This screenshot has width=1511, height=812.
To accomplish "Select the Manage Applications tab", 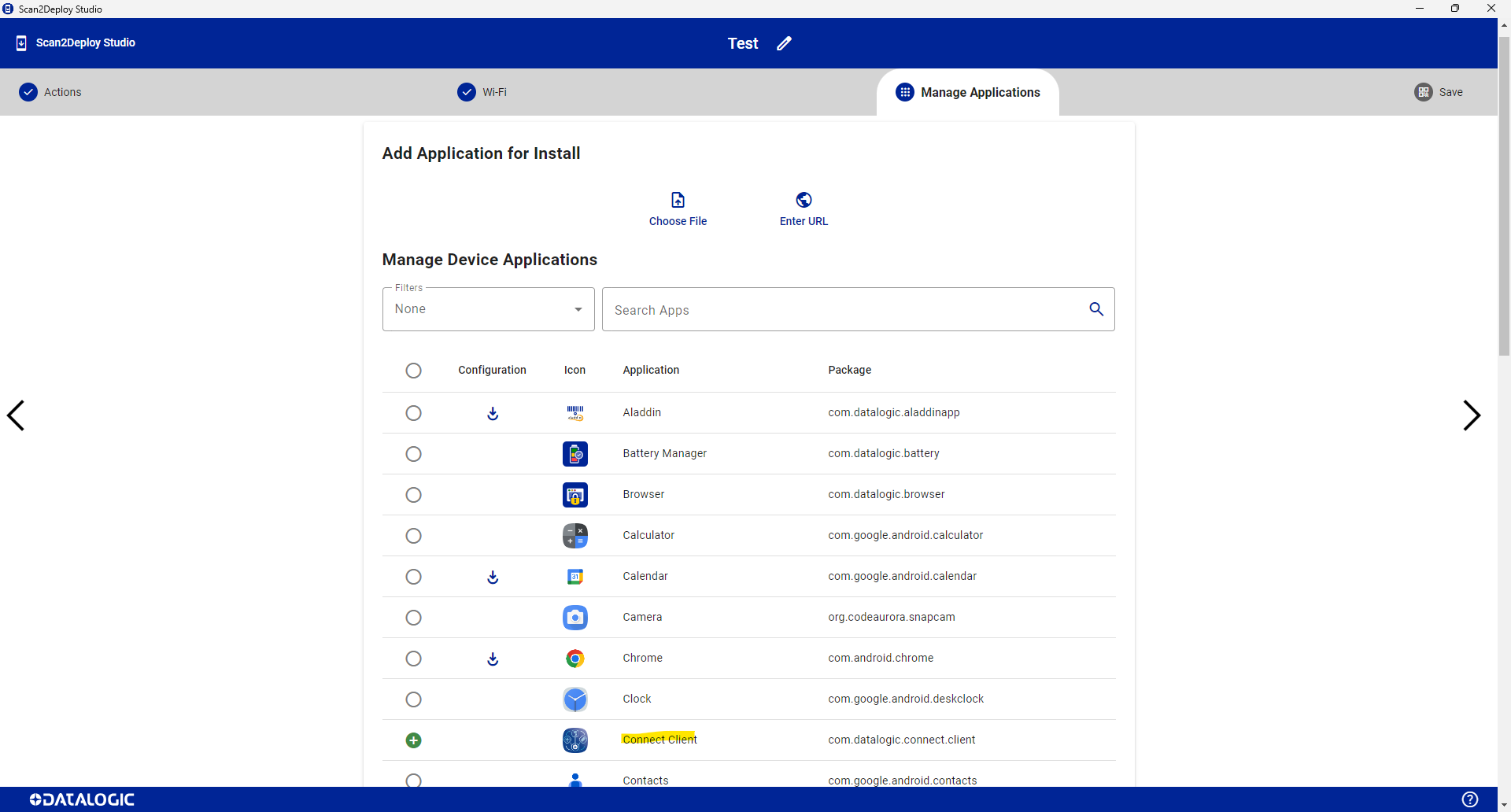I will (x=968, y=92).
